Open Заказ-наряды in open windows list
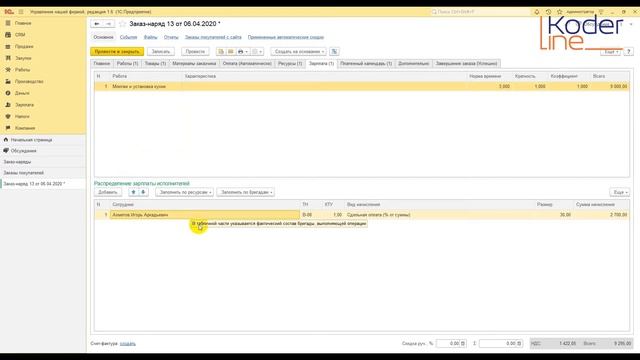640x360 pixels. pos(17,162)
